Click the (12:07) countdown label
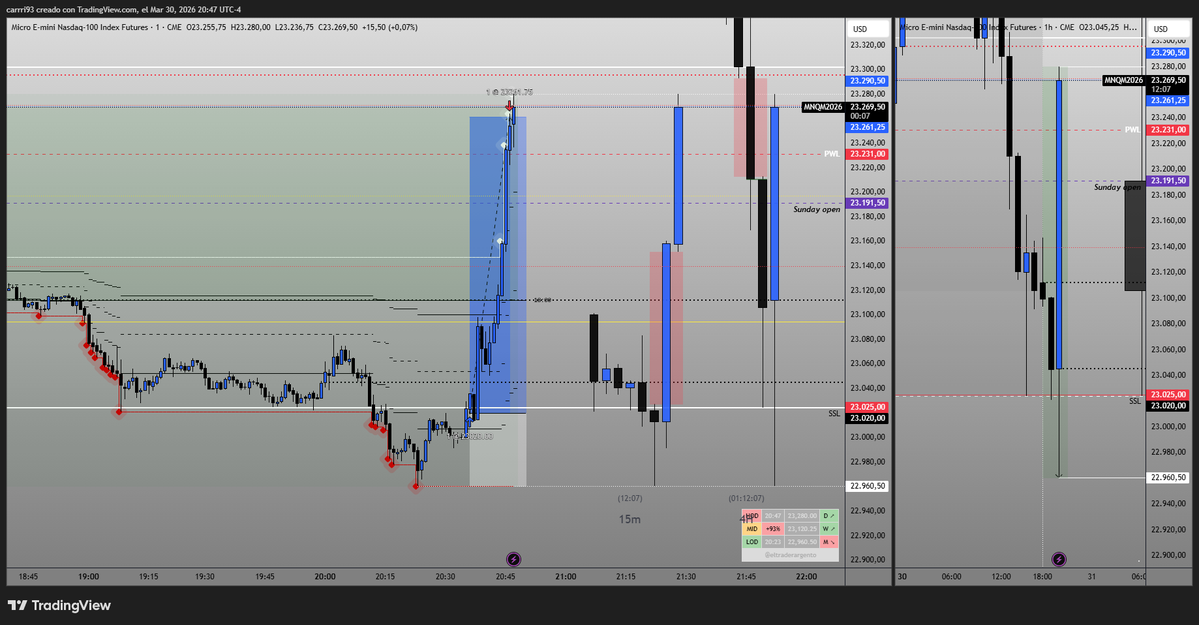 coord(629,498)
